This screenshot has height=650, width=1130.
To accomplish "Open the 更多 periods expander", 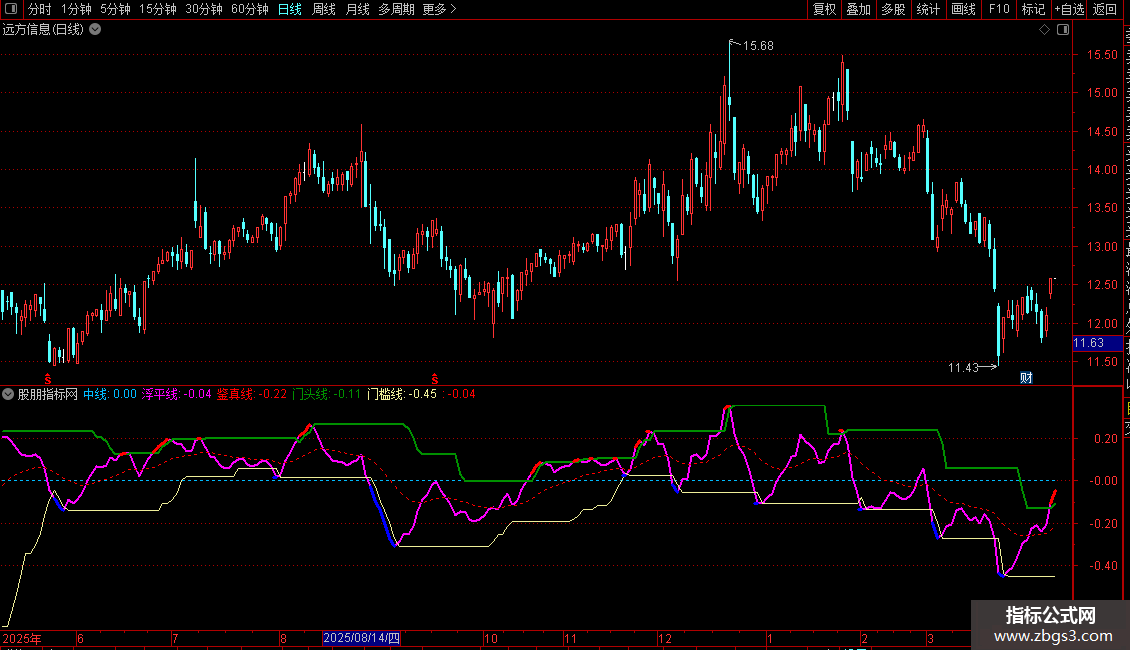I will point(439,10).
